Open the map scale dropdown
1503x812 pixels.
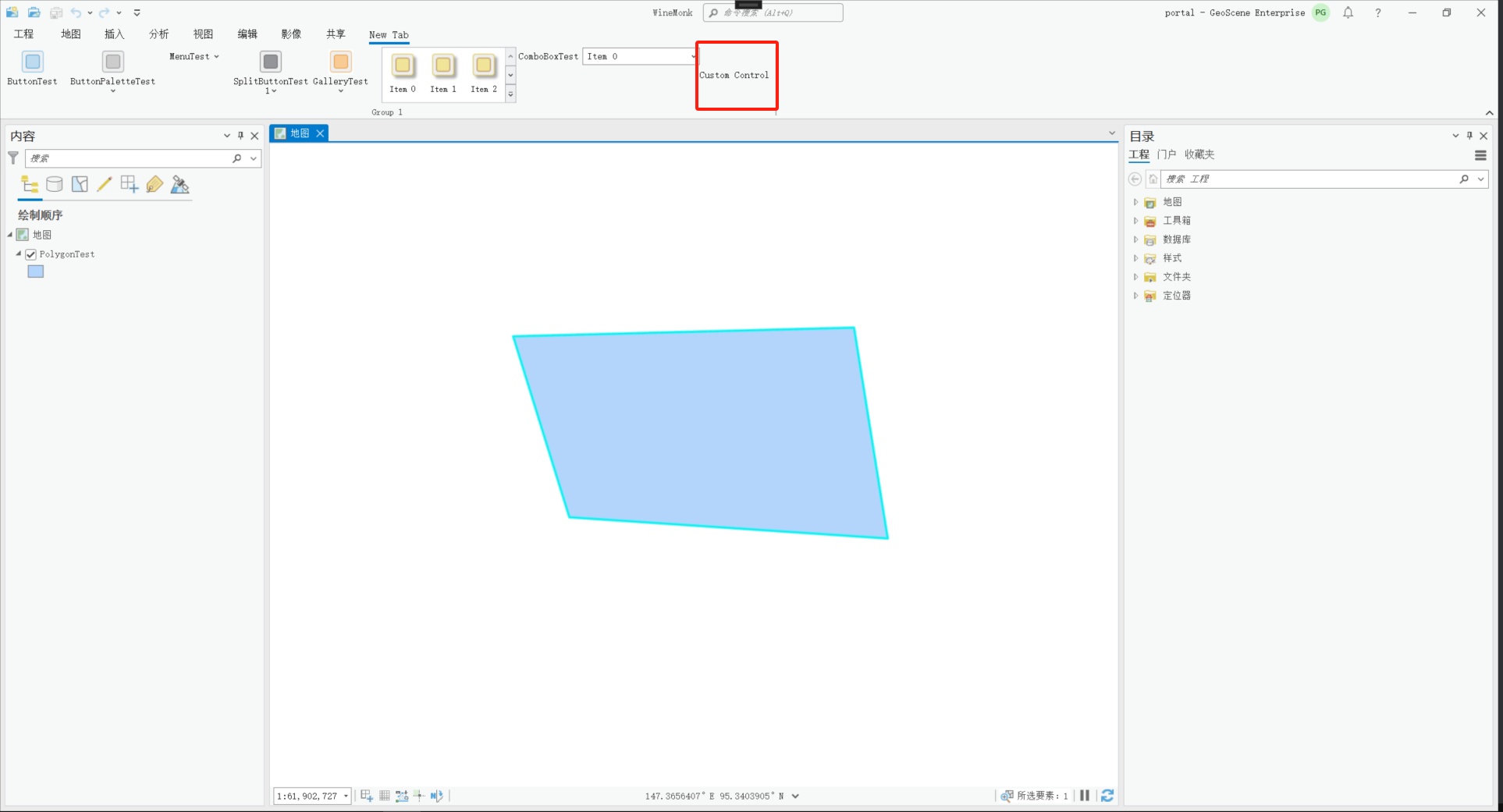[x=346, y=796]
